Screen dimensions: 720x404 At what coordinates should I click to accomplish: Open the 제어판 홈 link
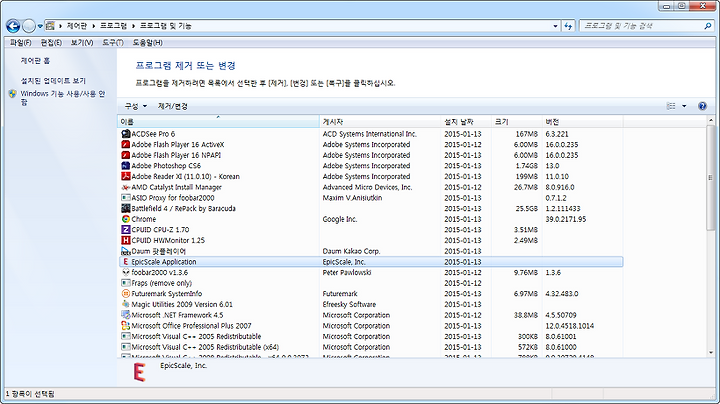pos(35,61)
